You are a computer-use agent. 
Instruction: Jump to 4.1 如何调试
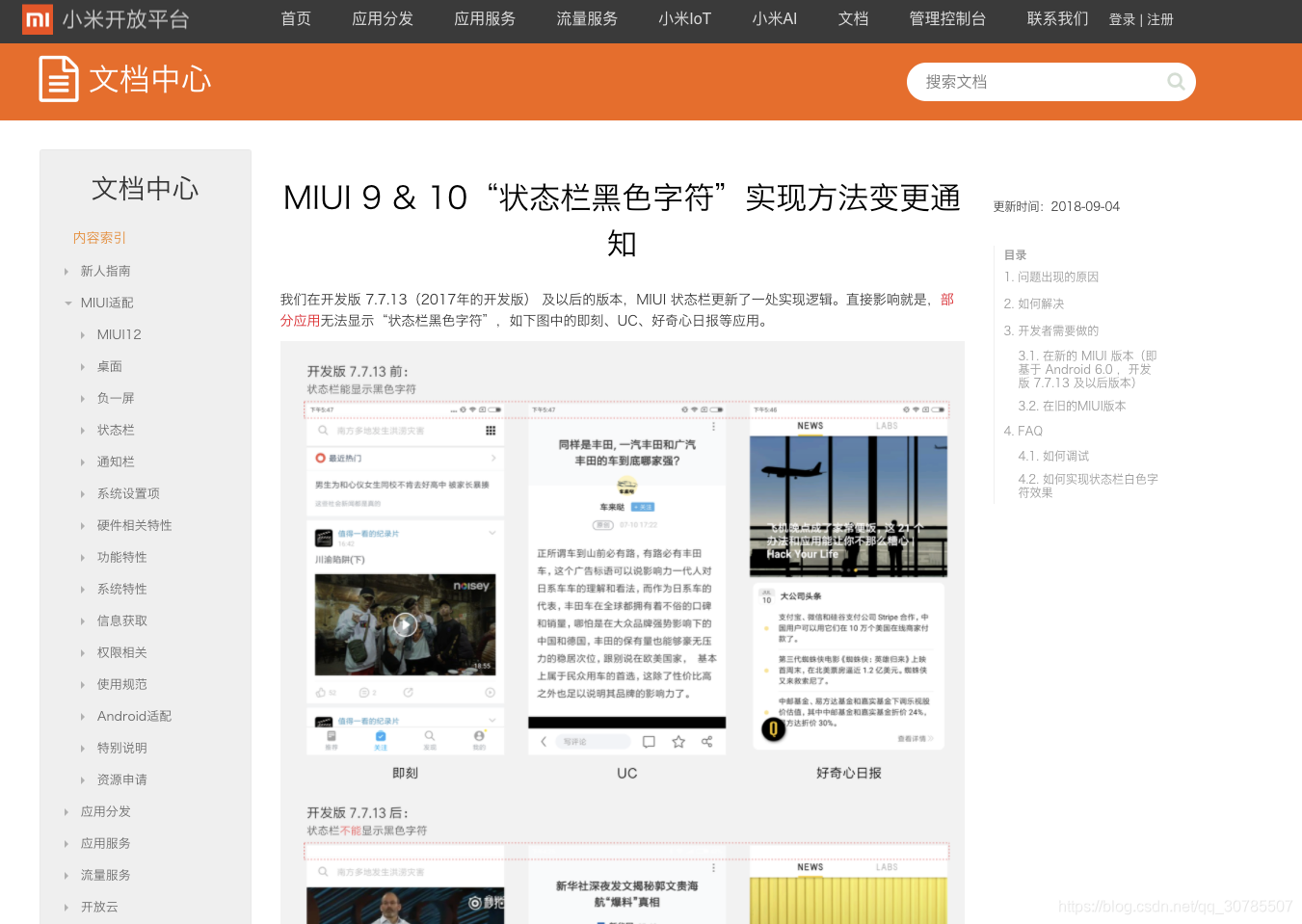coord(1054,456)
